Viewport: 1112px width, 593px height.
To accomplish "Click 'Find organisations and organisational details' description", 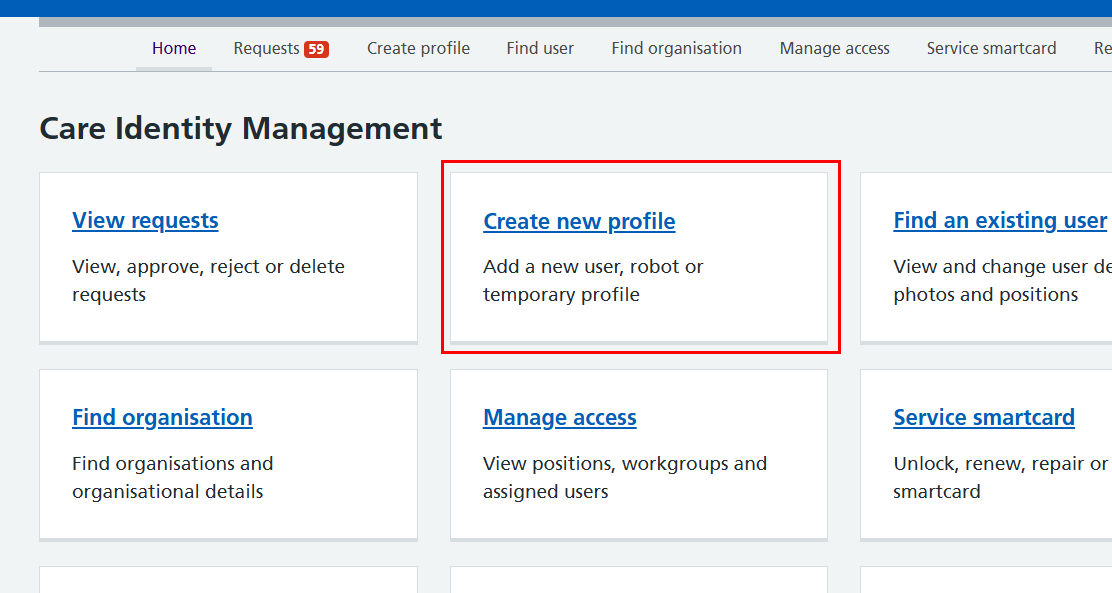I will click(172, 477).
